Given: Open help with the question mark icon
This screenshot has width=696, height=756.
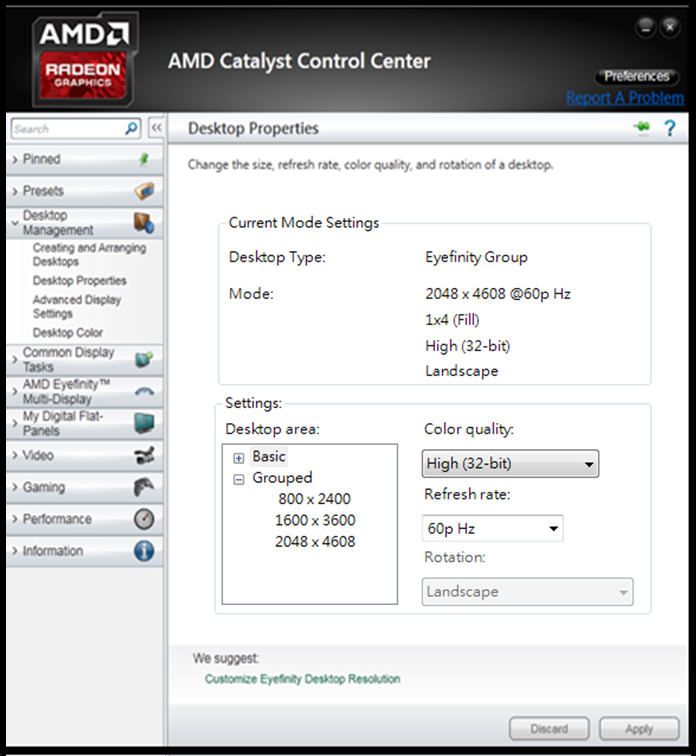Looking at the screenshot, I should (670, 128).
